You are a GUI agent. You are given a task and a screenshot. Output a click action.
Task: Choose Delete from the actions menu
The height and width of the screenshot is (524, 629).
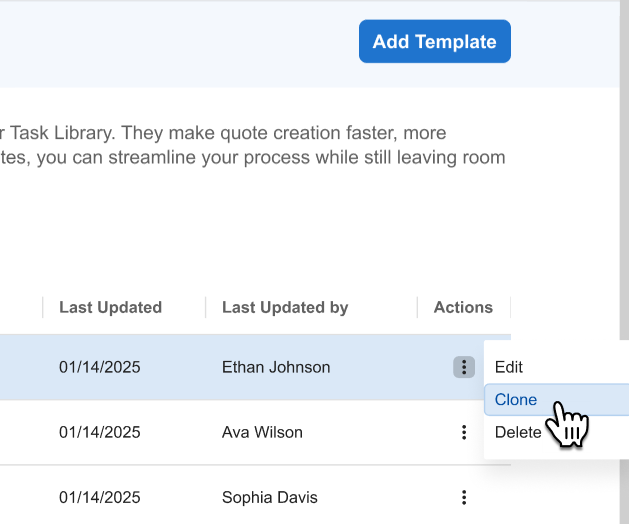tap(518, 432)
